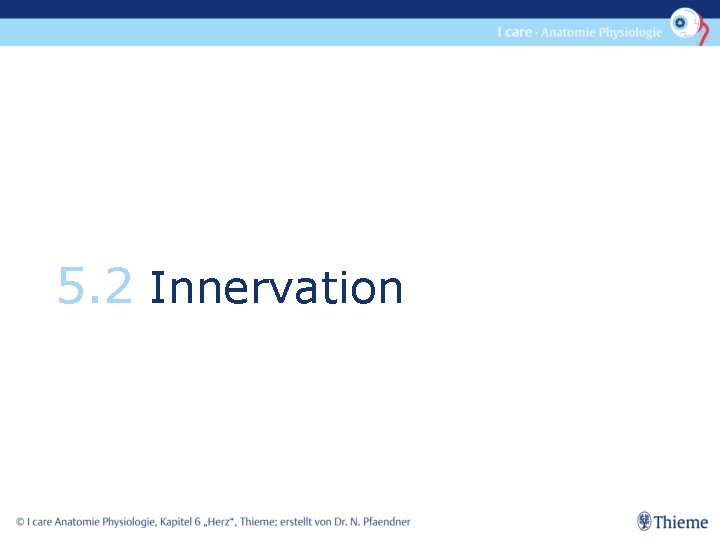Click the Thieme logo in the footer
This screenshot has height=540, width=720.
tap(672, 522)
